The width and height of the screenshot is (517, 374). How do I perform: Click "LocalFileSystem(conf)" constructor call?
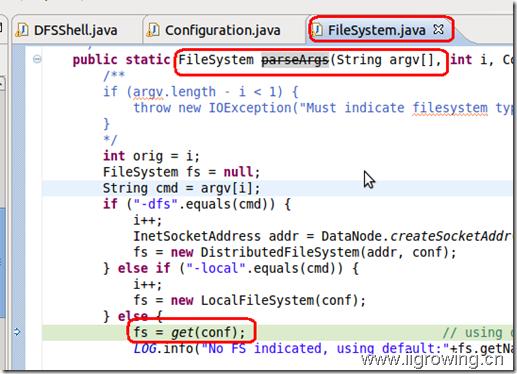[279, 300]
